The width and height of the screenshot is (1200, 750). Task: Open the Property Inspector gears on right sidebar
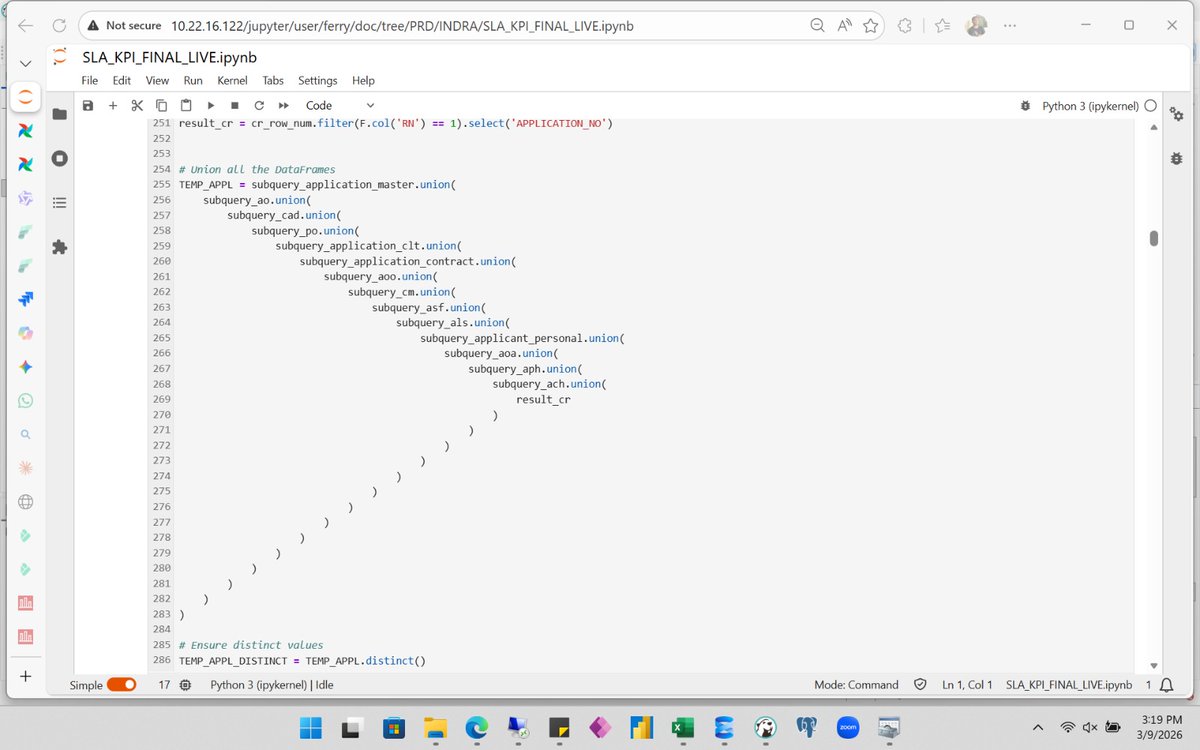coord(1176,115)
